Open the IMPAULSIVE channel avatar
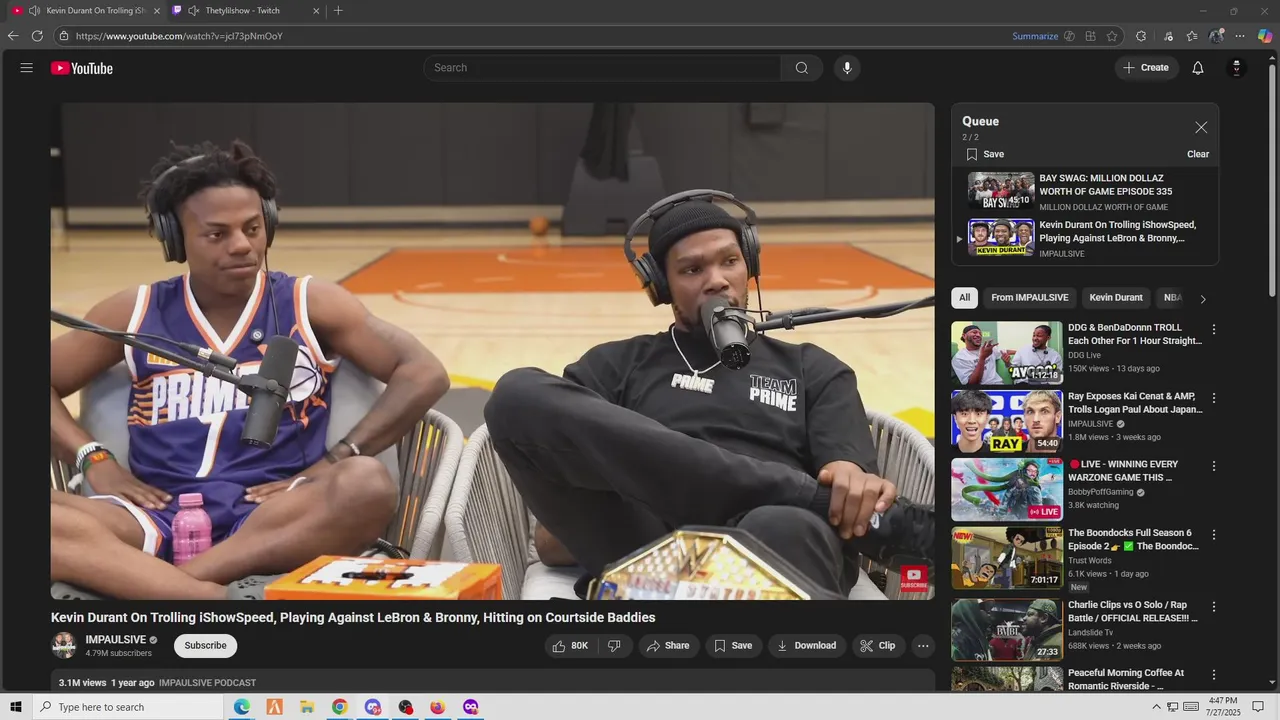This screenshot has width=1280, height=720. (64, 646)
